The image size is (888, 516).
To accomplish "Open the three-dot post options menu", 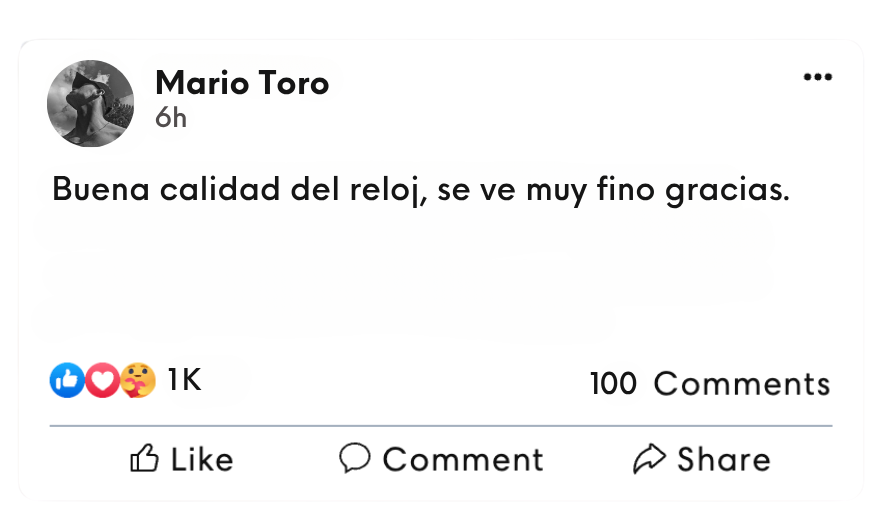I will click(x=817, y=78).
